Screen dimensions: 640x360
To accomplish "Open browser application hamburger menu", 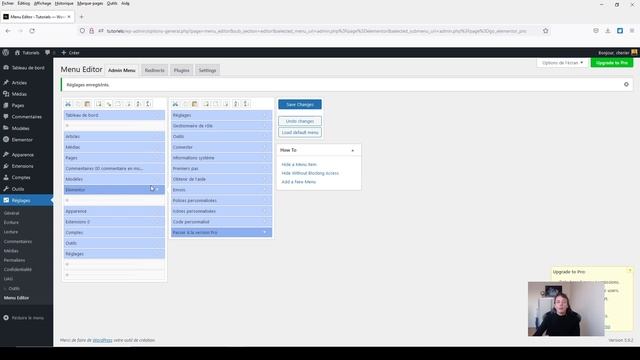I will (632, 31).
